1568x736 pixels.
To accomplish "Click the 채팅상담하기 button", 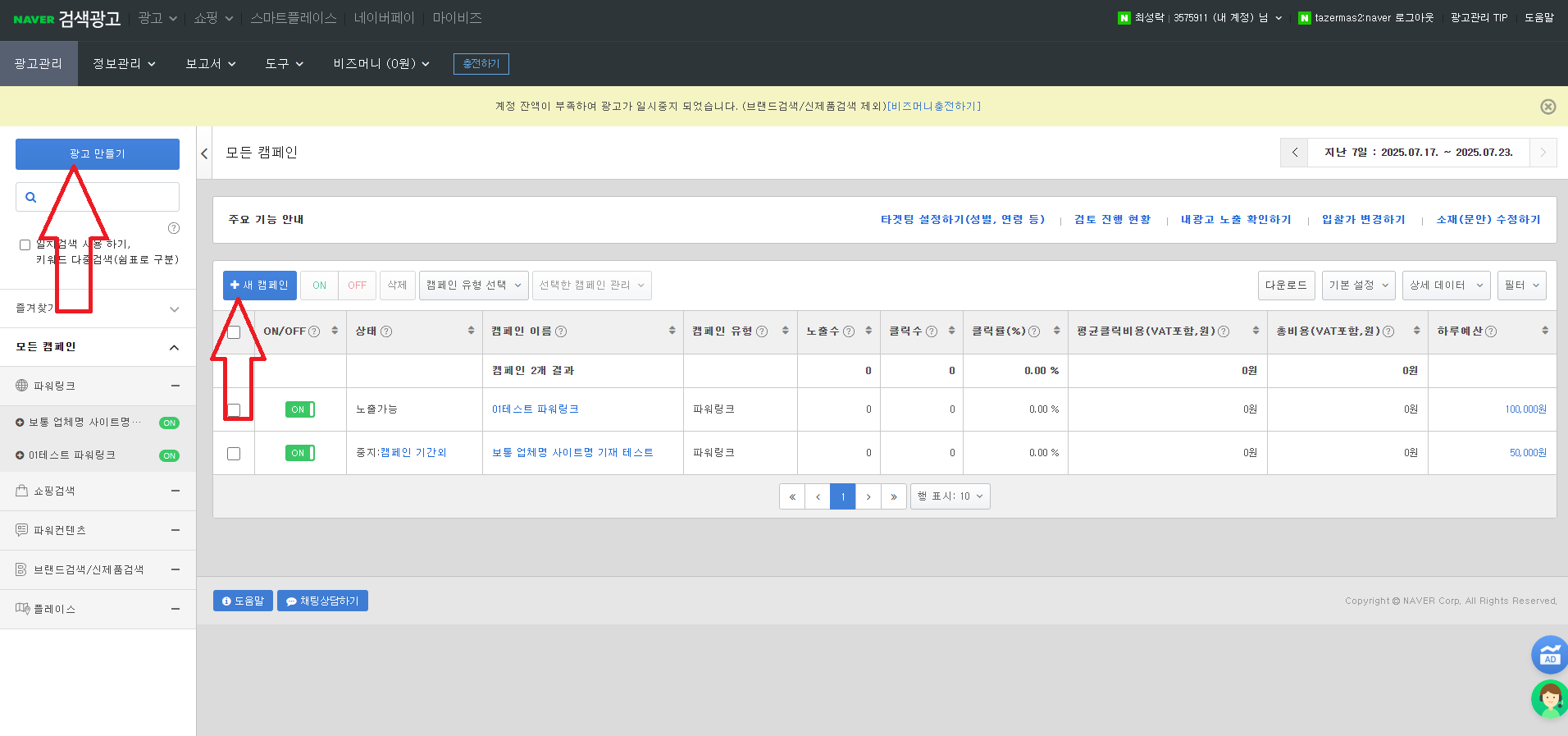I will [322, 601].
